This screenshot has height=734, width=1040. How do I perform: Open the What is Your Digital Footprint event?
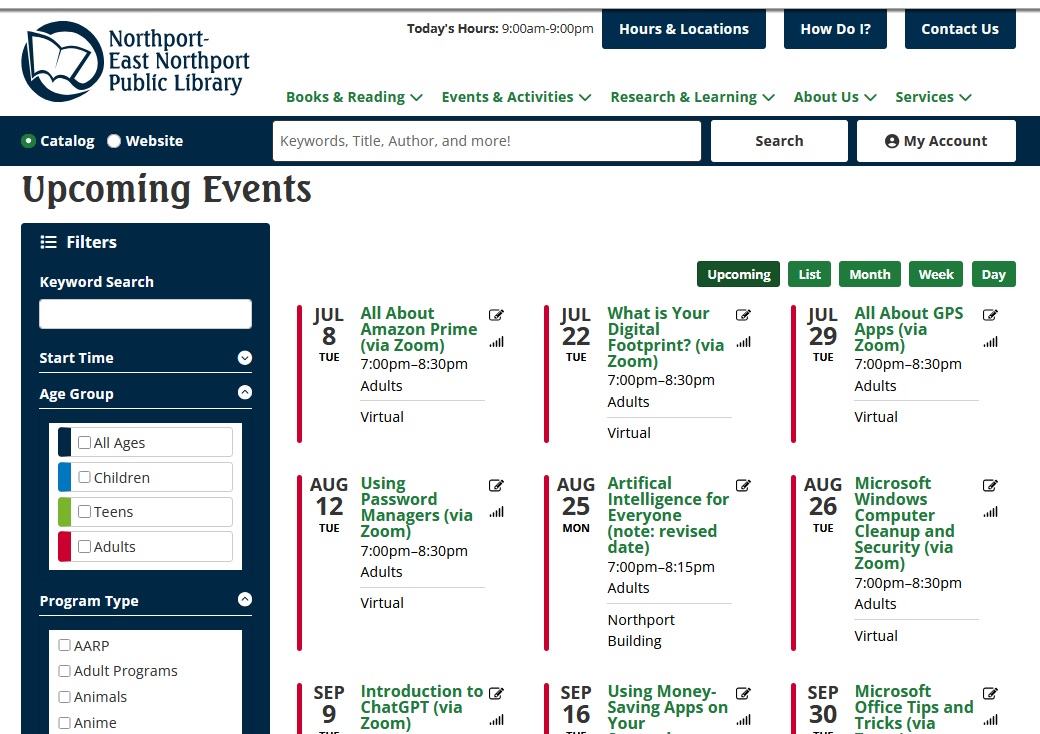pyautogui.click(x=665, y=337)
